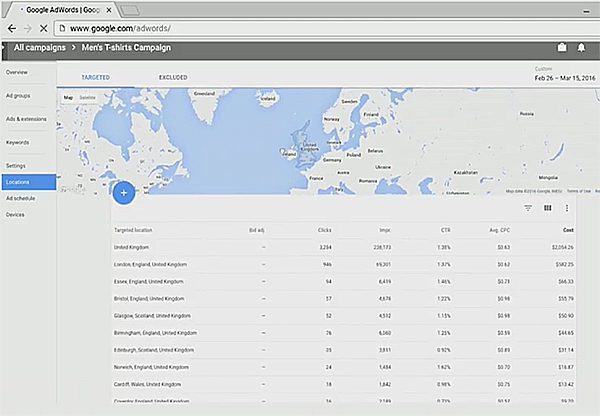Click the Greenland label on the map
Viewport: 600px width, 416px height.
[x=204, y=93]
